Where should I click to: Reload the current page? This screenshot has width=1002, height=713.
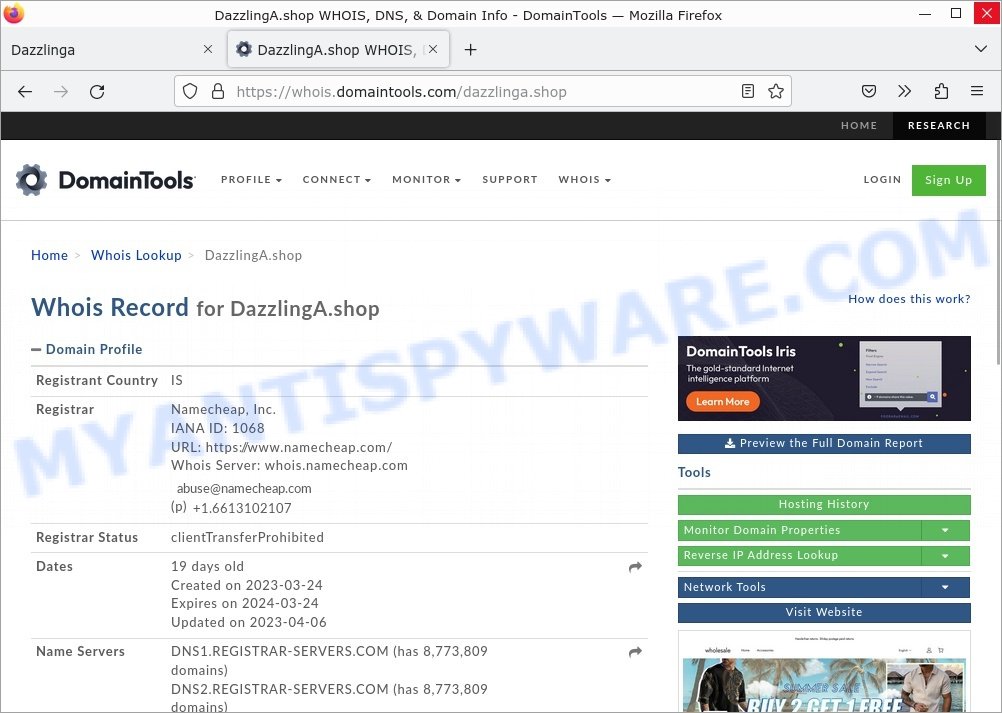pyautogui.click(x=97, y=91)
